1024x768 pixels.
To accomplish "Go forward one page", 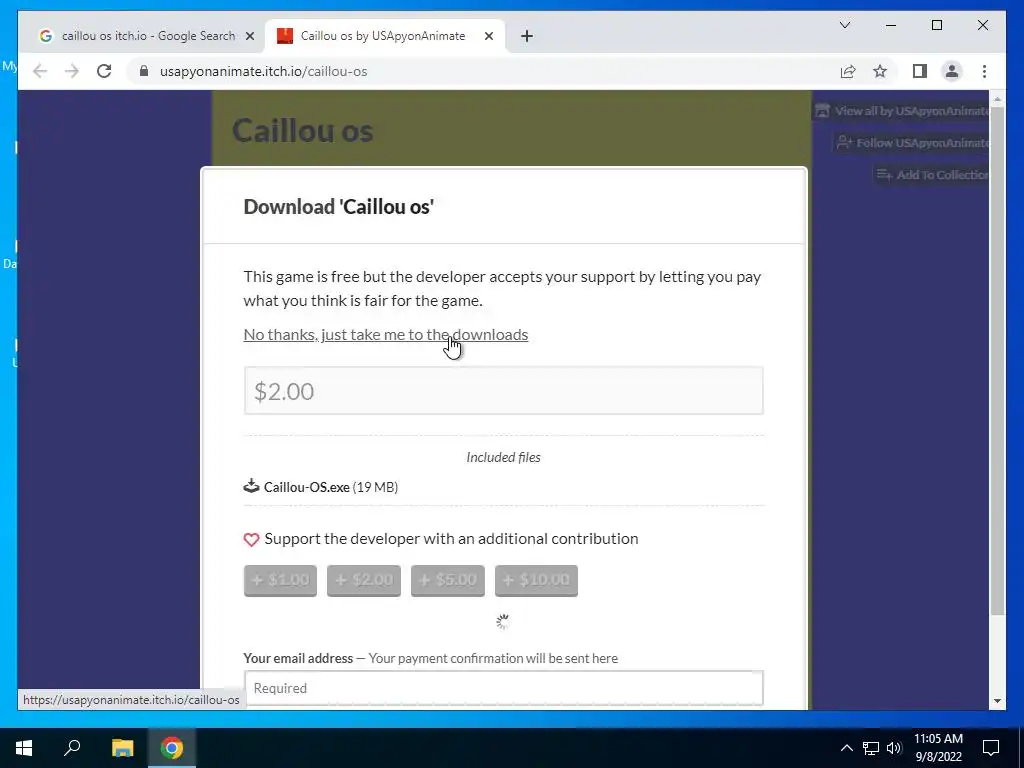I will pyautogui.click(x=72, y=71).
